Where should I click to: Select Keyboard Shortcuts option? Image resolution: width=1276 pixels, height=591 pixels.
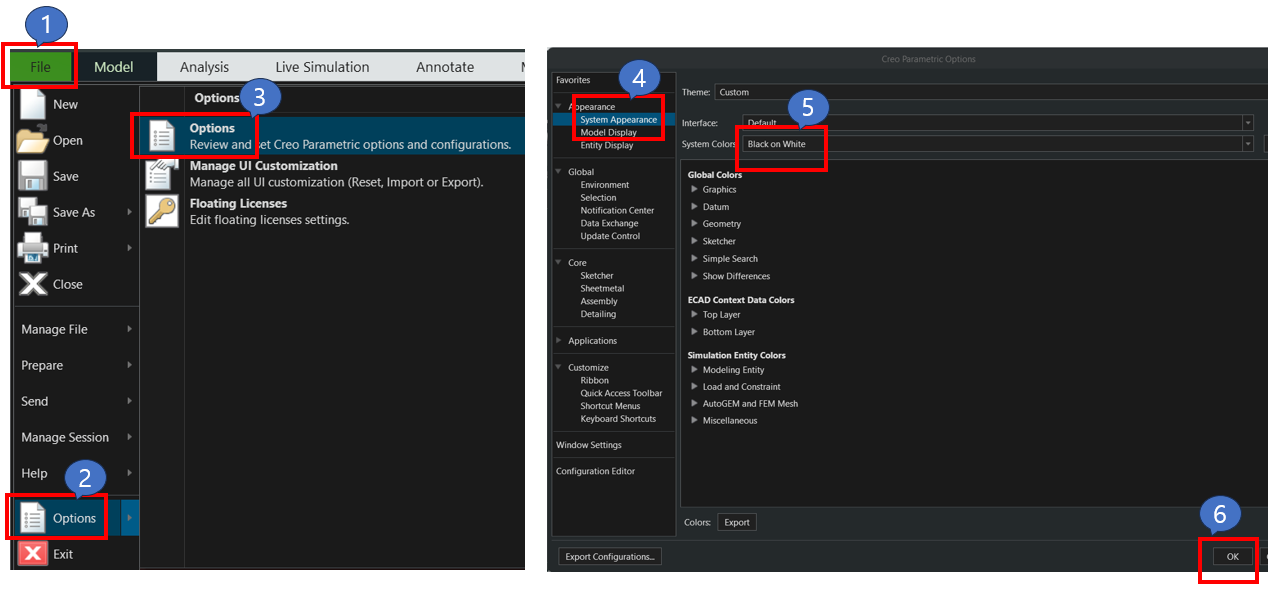[618, 419]
